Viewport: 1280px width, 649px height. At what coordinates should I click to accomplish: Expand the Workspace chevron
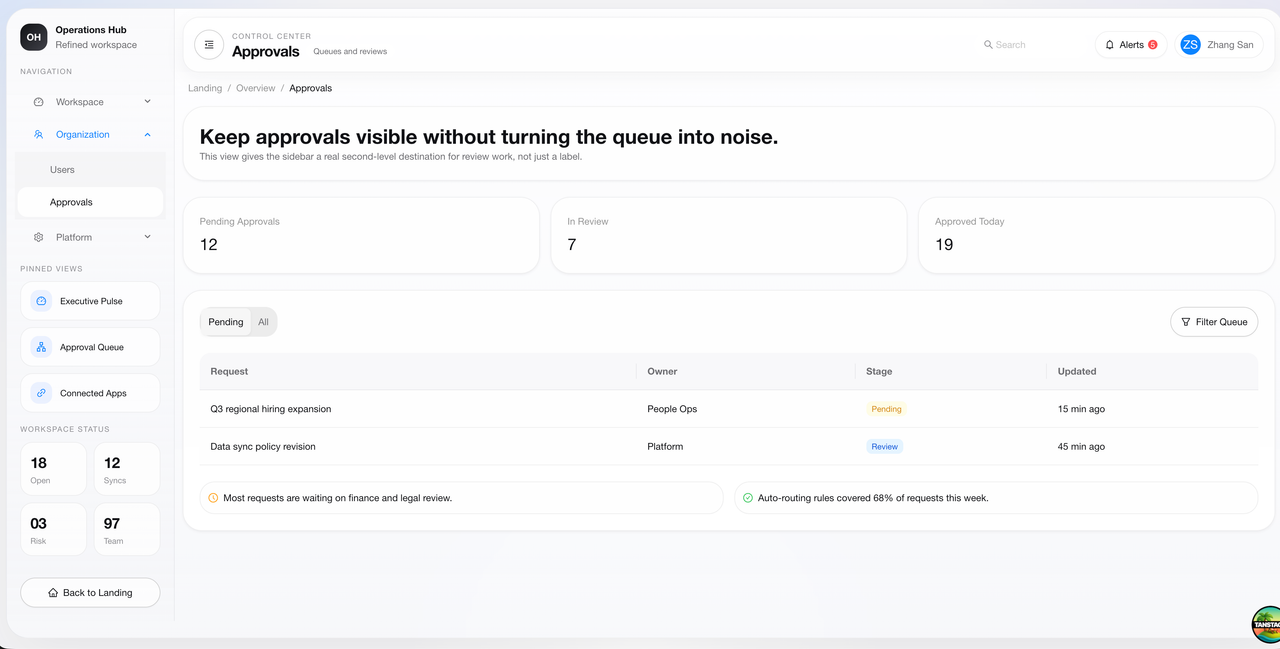tap(147, 102)
